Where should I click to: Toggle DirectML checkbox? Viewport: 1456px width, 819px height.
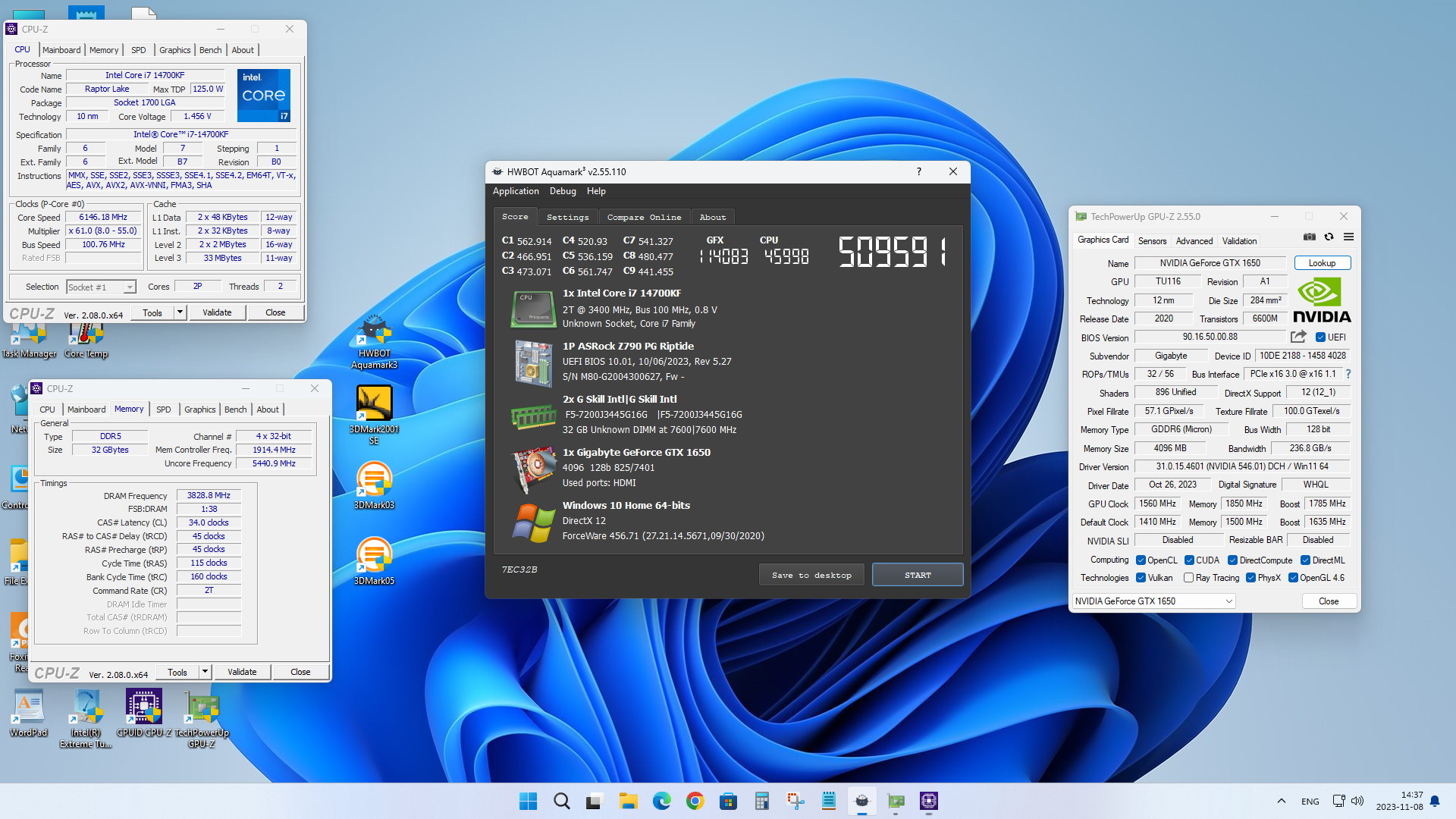[x=1305, y=560]
